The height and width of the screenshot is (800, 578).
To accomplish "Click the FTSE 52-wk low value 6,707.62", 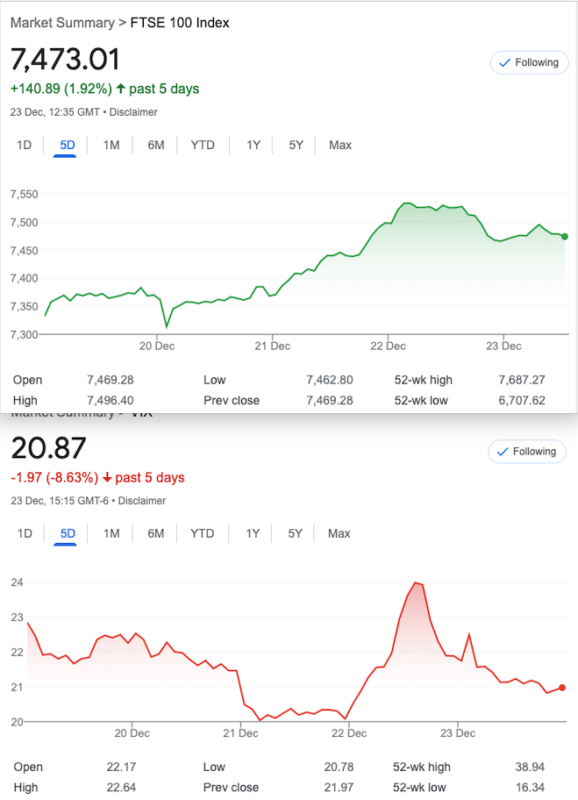I will tap(522, 401).
